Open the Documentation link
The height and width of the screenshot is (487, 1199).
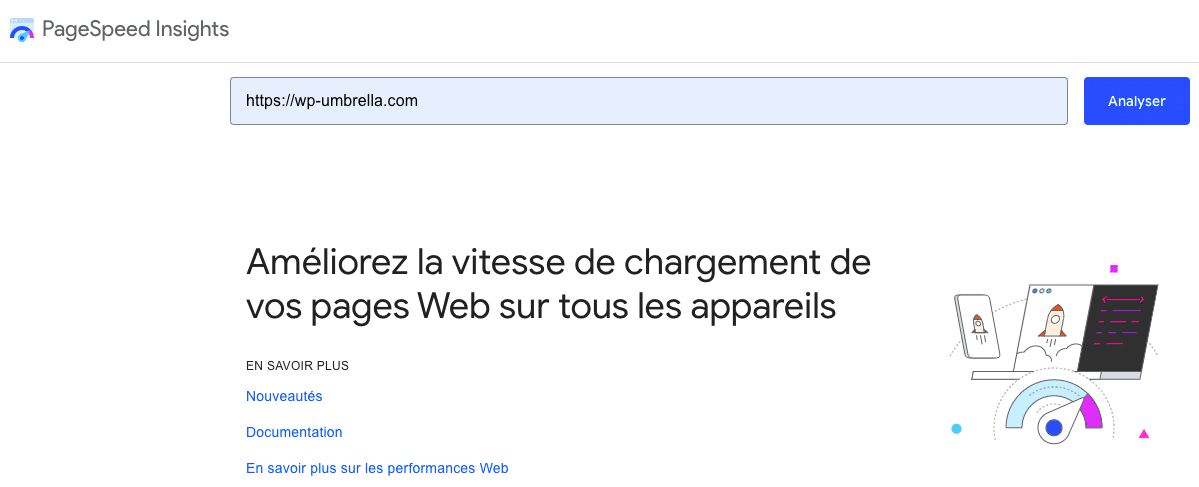(x=294, y=432)
